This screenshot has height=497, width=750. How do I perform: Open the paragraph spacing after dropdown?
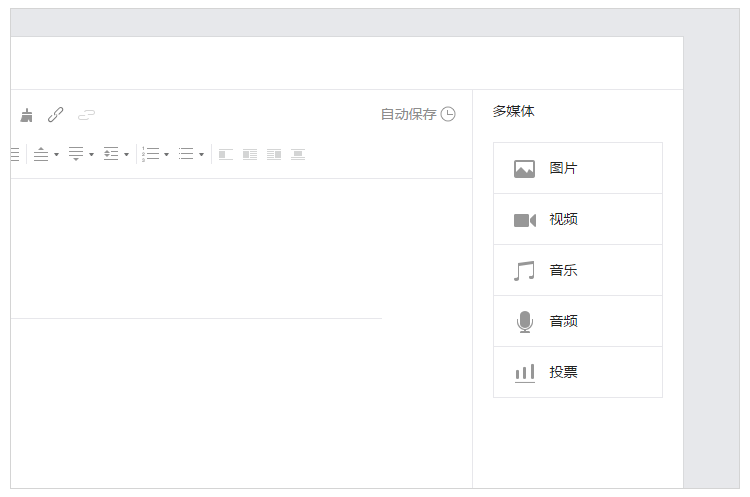coord(80,155)
